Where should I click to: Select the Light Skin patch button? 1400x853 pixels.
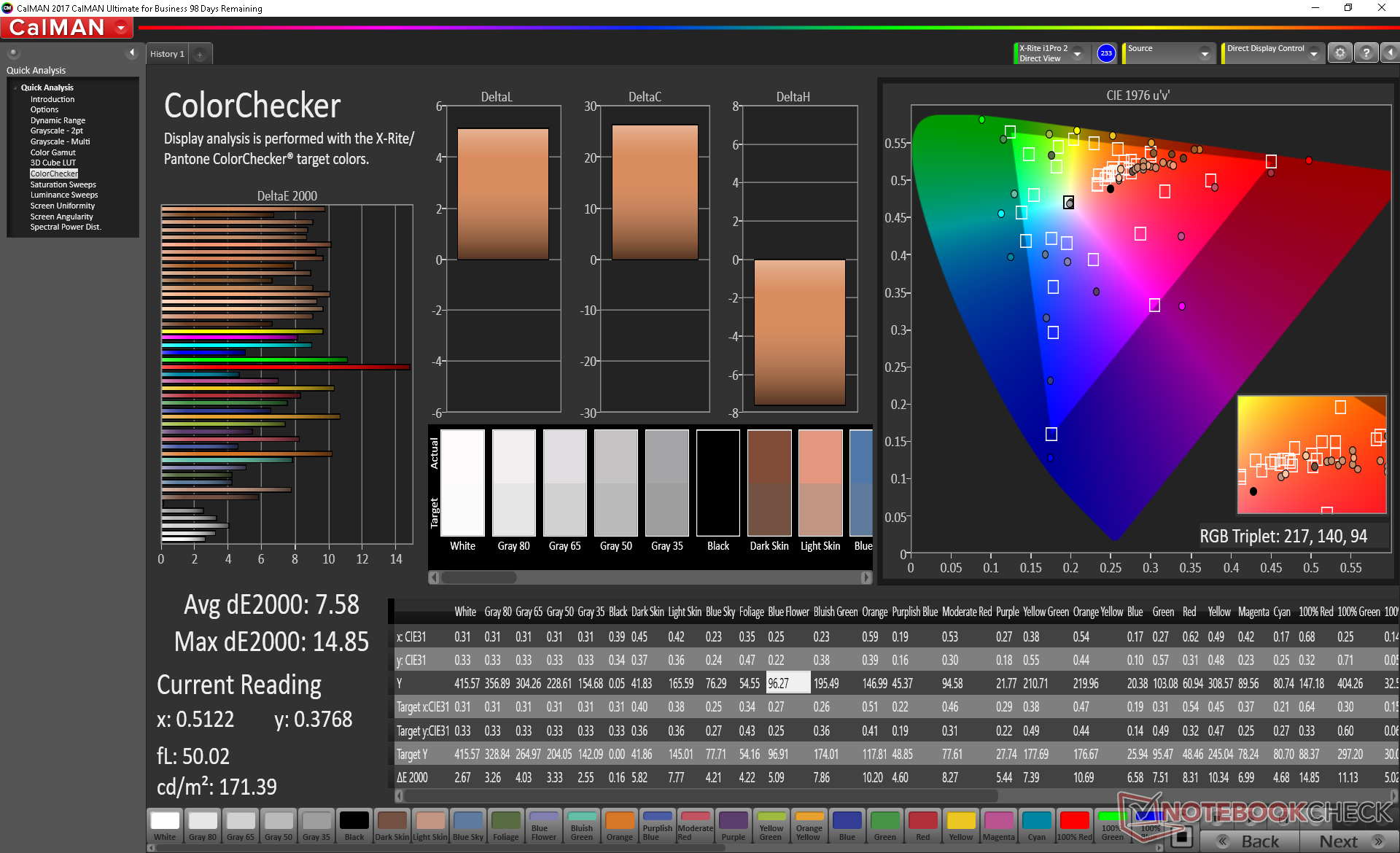(430, 825)
